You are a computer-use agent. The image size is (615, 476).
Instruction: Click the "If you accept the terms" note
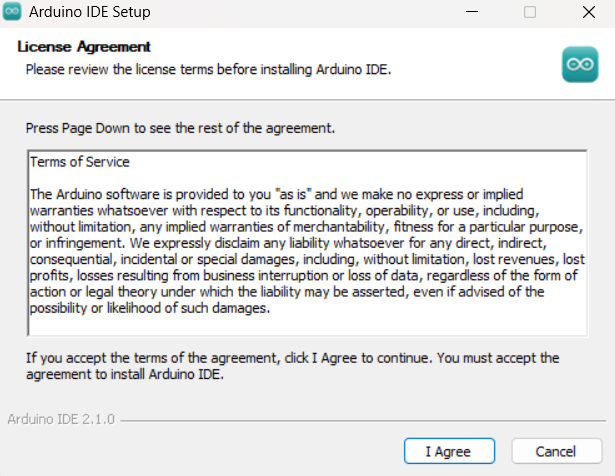tap(293, 365)
